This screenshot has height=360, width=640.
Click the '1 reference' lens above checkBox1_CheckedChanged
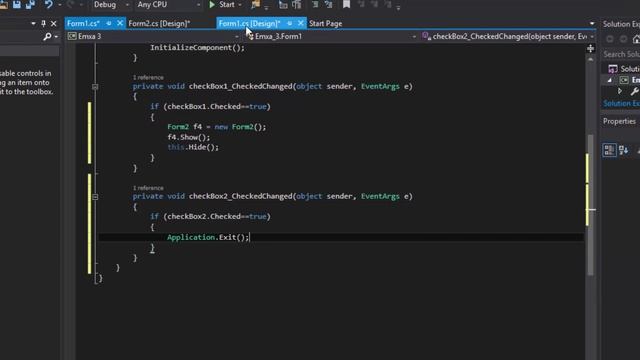pyautogui.click(x=148, y=78)
